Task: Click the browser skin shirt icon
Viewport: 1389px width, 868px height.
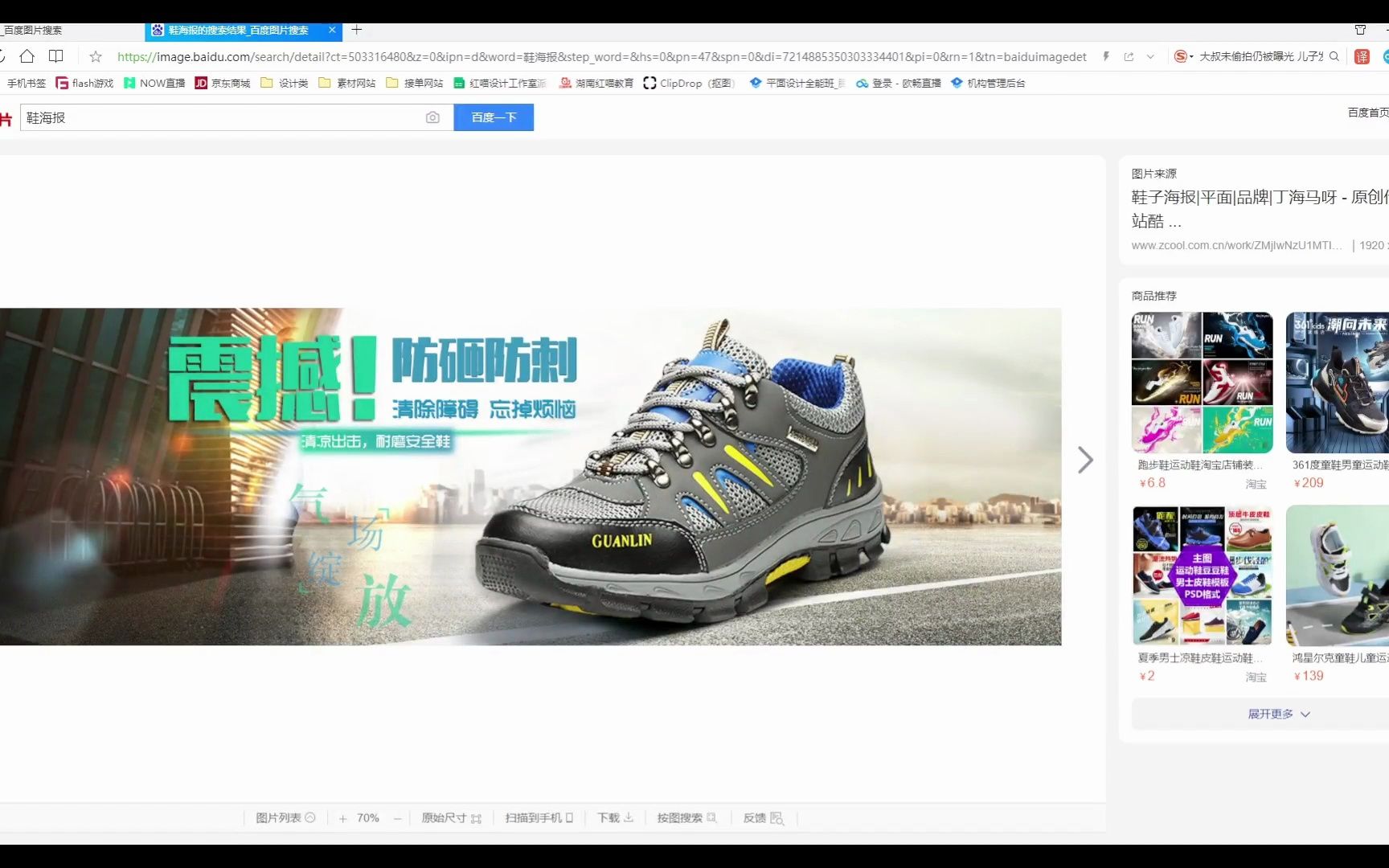Action: click(1360, 30)
